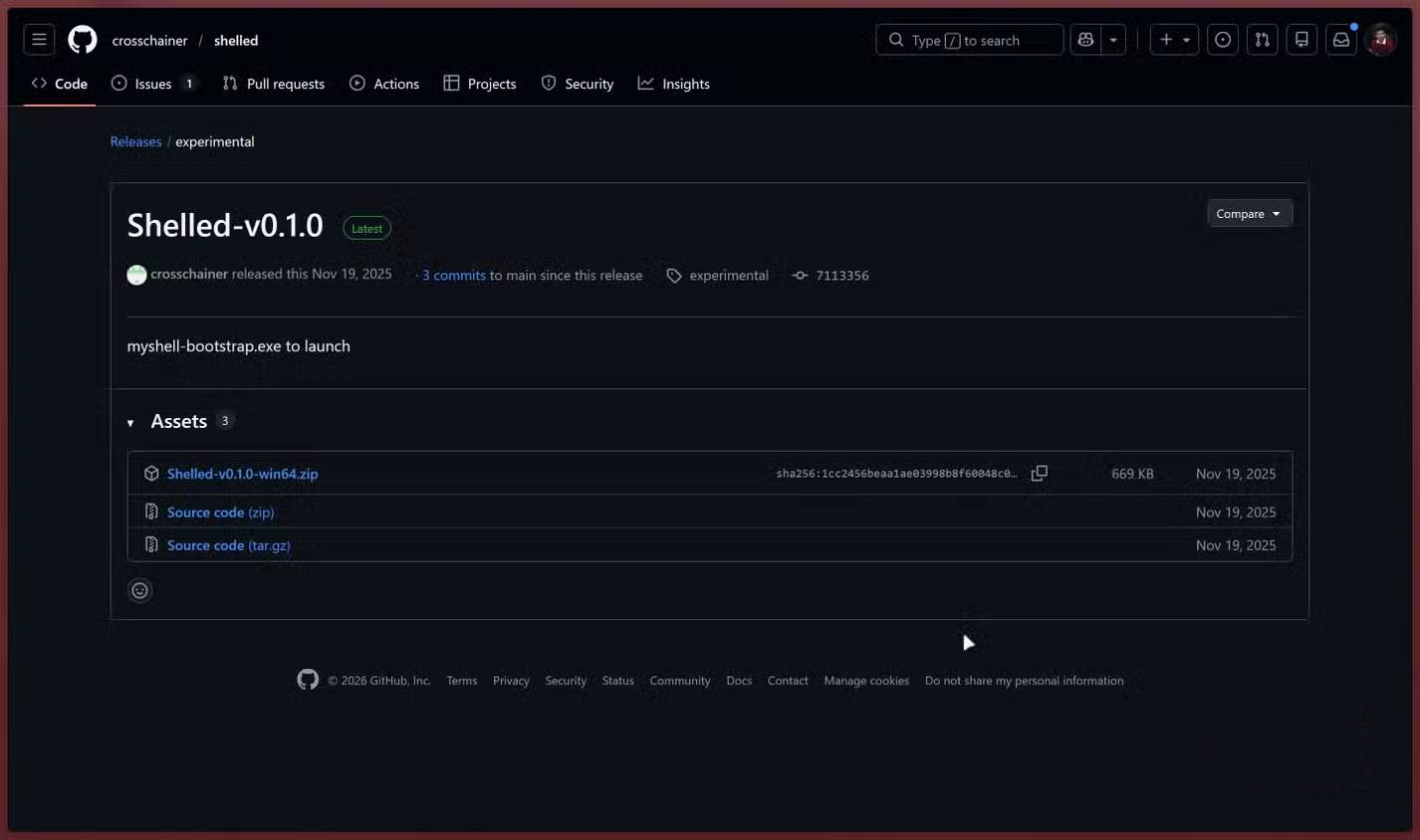Switch to the Issues tab

(153, 84)
